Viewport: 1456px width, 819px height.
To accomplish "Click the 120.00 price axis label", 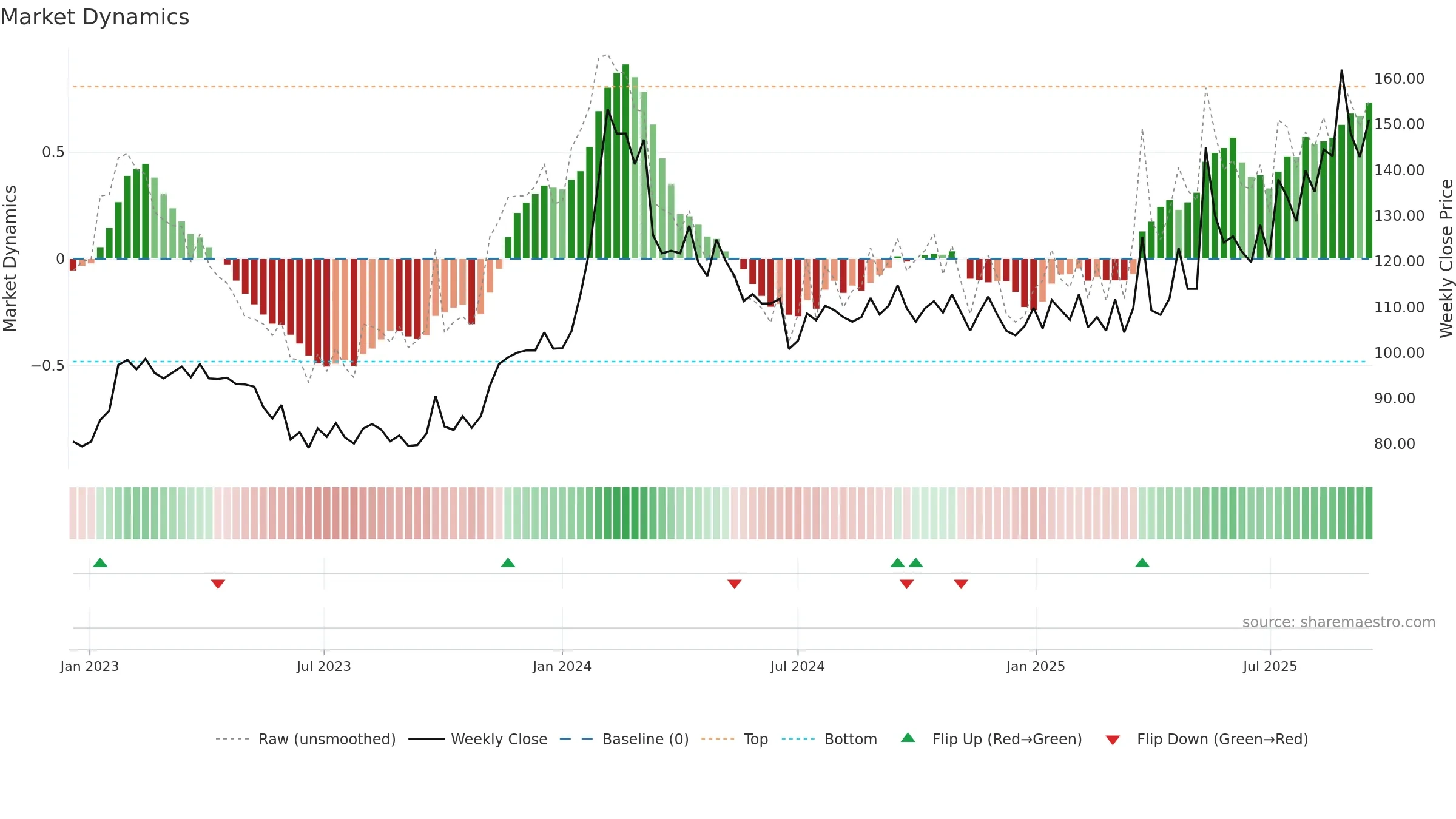I will point(1399,261).
